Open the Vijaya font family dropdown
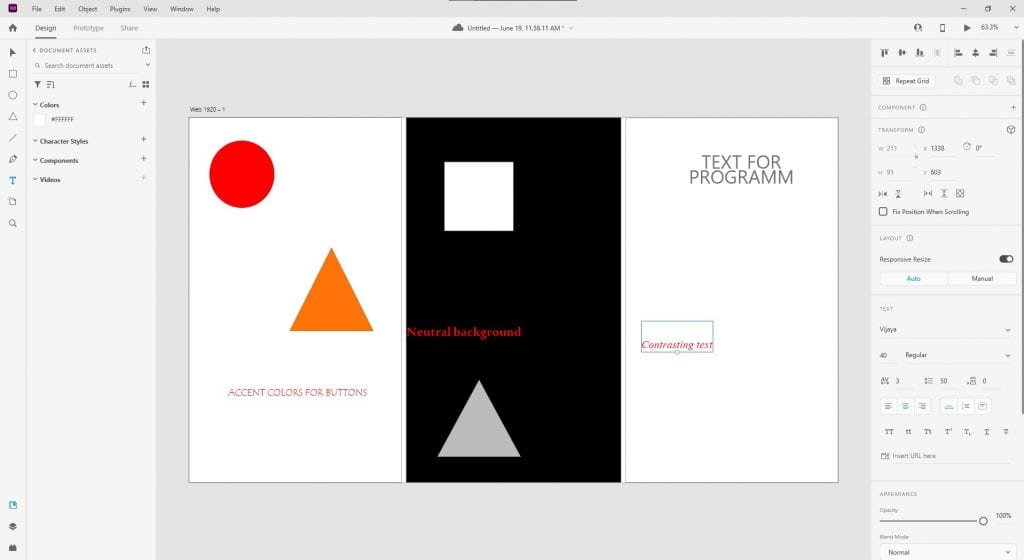Image resolution: width=1024 pixels, height=560 pixels. point(946,330)
